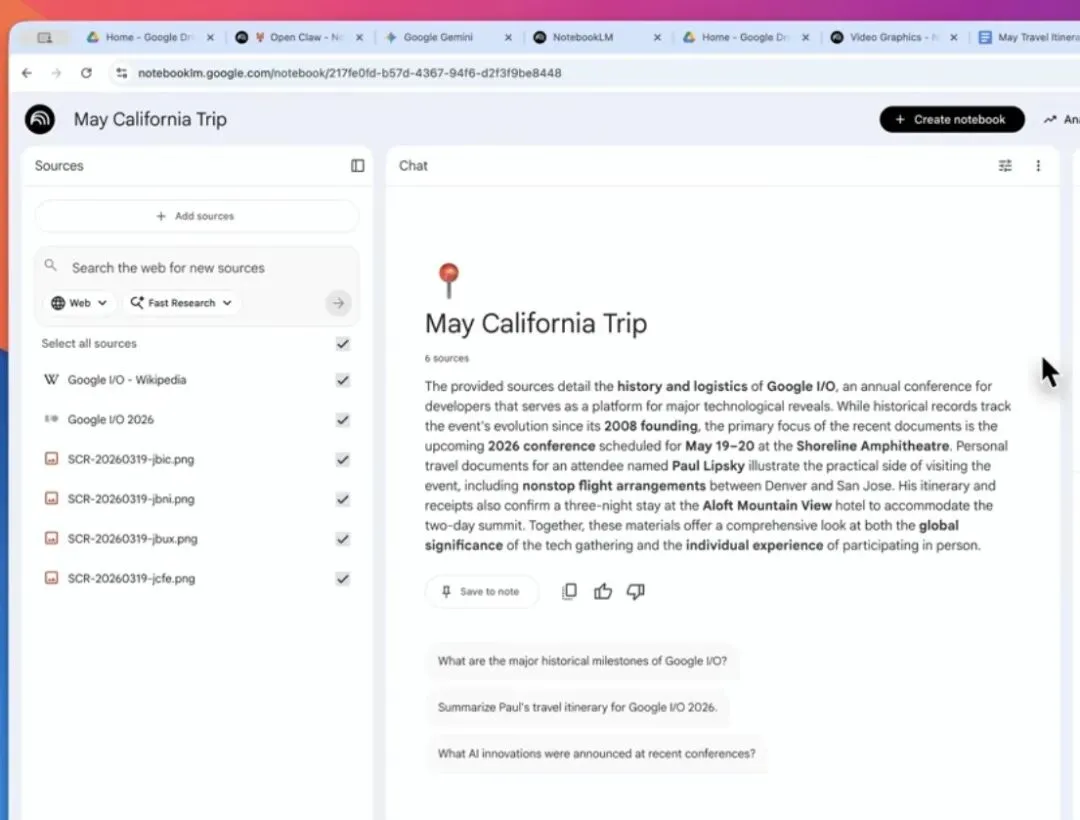This screenshot has height=820, width=1080.
Task: Click the tab search icon left of the tabs
Action: [x=45, y=37]
